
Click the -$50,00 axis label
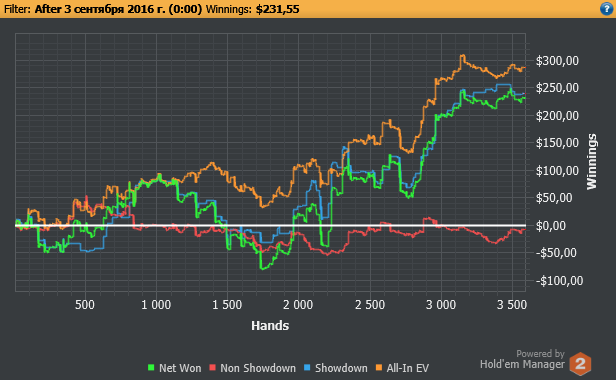pyautogui.click(x=556, y=253)
